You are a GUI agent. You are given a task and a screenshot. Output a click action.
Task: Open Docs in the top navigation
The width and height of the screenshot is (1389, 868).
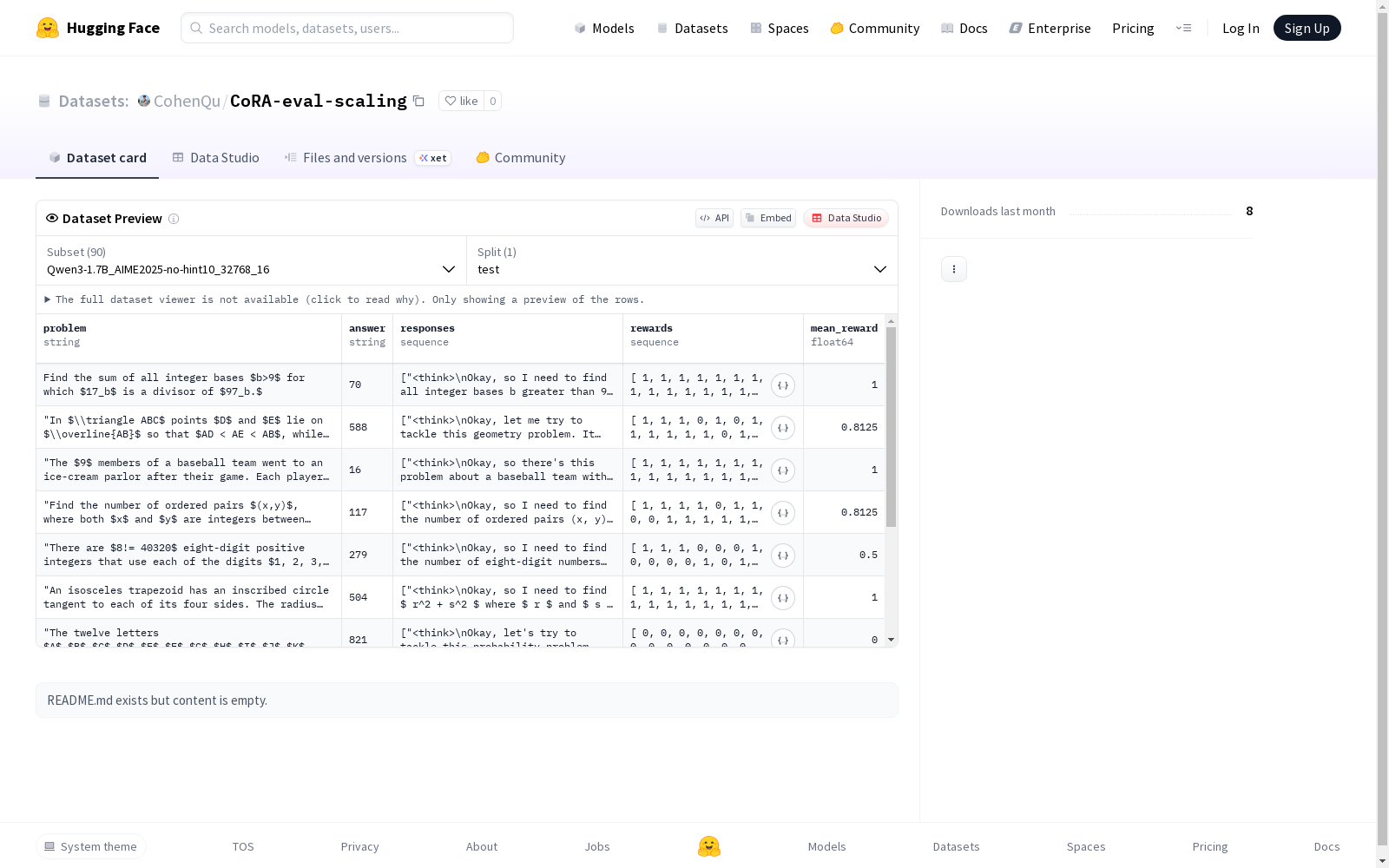964,28
